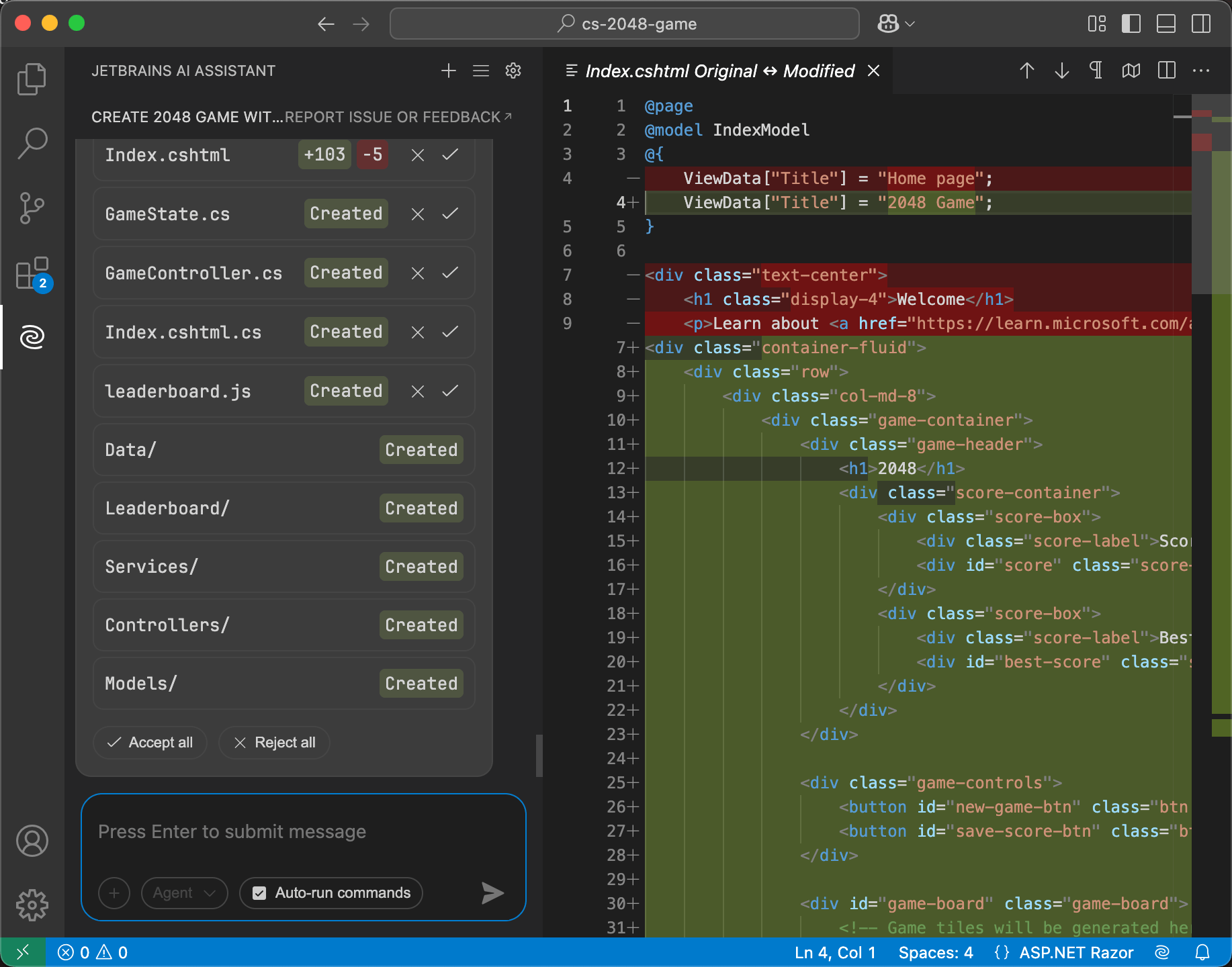This screenshot has width=1232, height=967.
Task: Click the Accept all button
Action: click(150, 743)
